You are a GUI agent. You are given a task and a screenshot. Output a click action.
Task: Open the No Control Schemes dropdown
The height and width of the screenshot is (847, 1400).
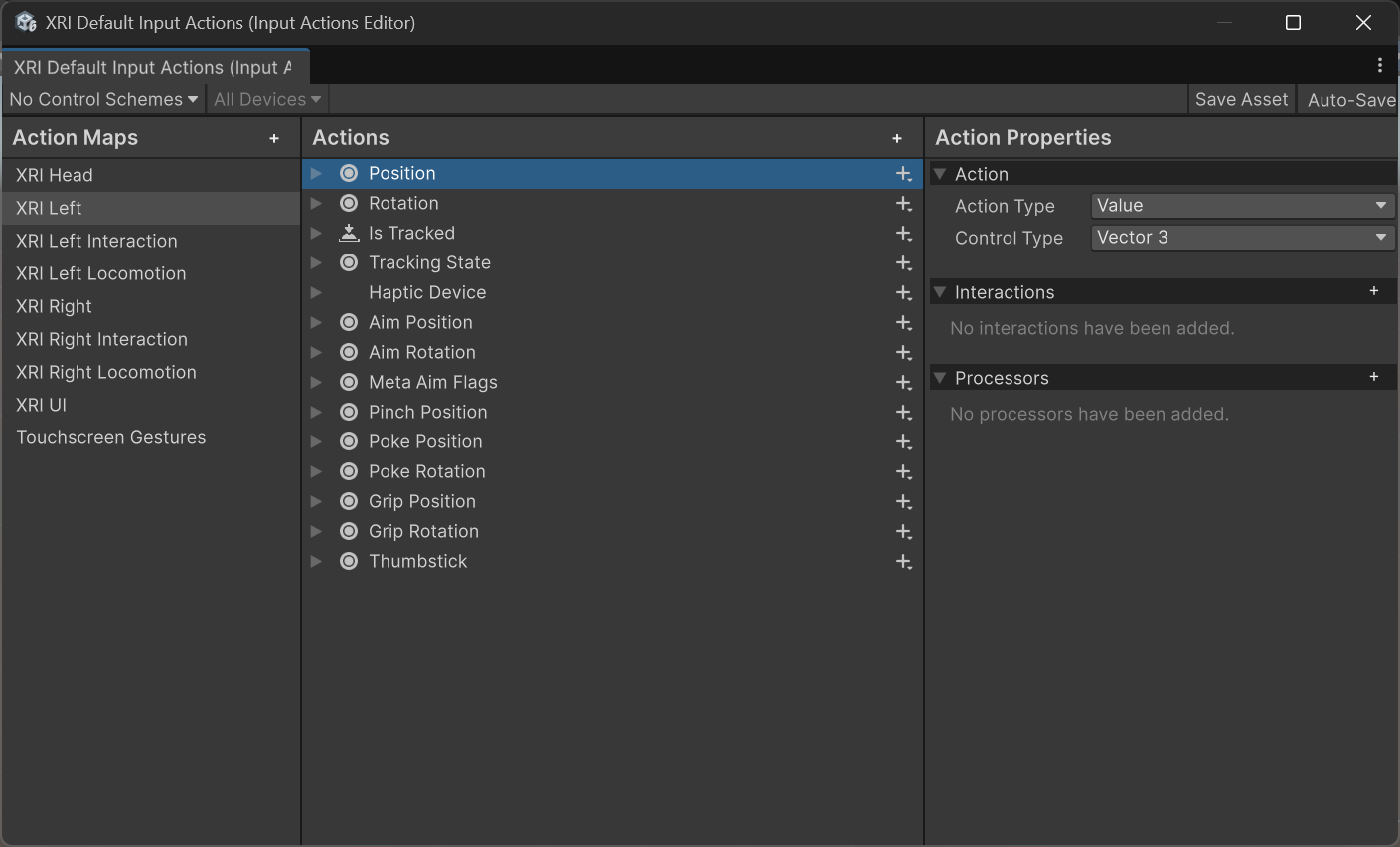coord(103,100)
